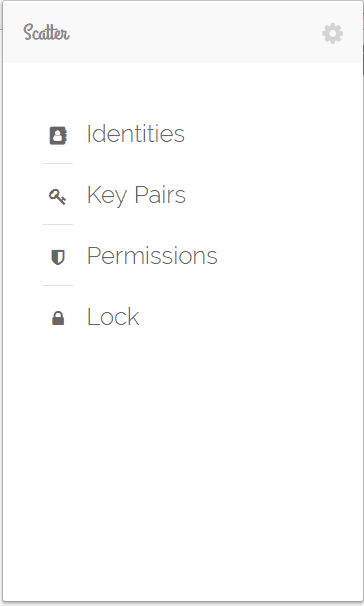
Task: Click the Key Pairs key icon
Action: (x=58, y=196)
